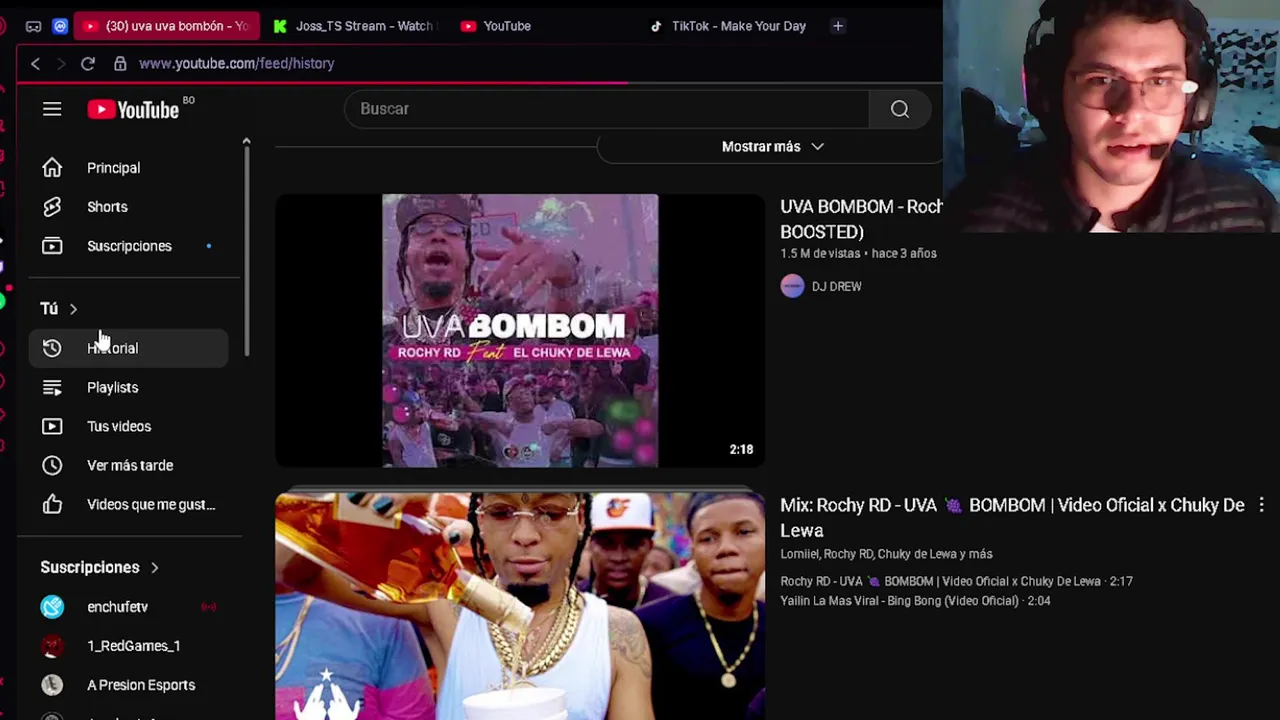Click the enchufetv channel avatar
The image size is (1280, 720).
coord(52,607)
